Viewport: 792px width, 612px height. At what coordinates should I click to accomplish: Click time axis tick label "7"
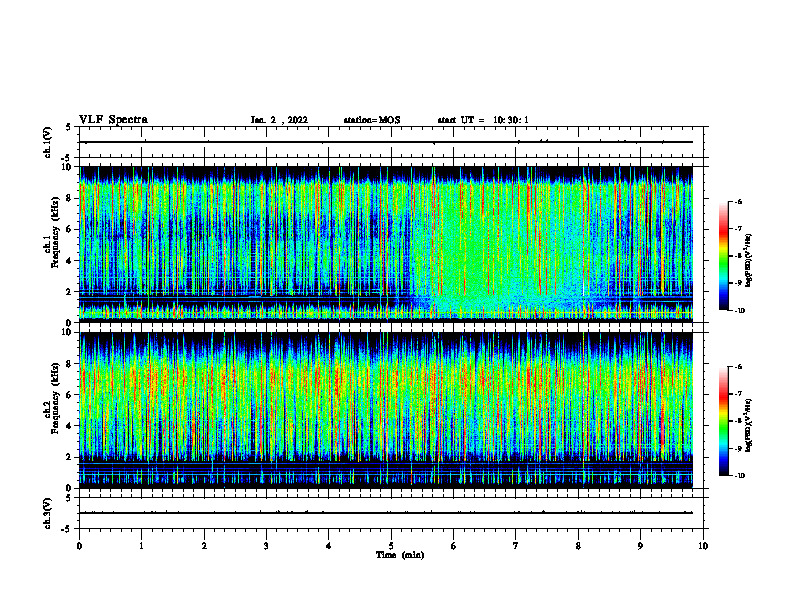point(516,546)
